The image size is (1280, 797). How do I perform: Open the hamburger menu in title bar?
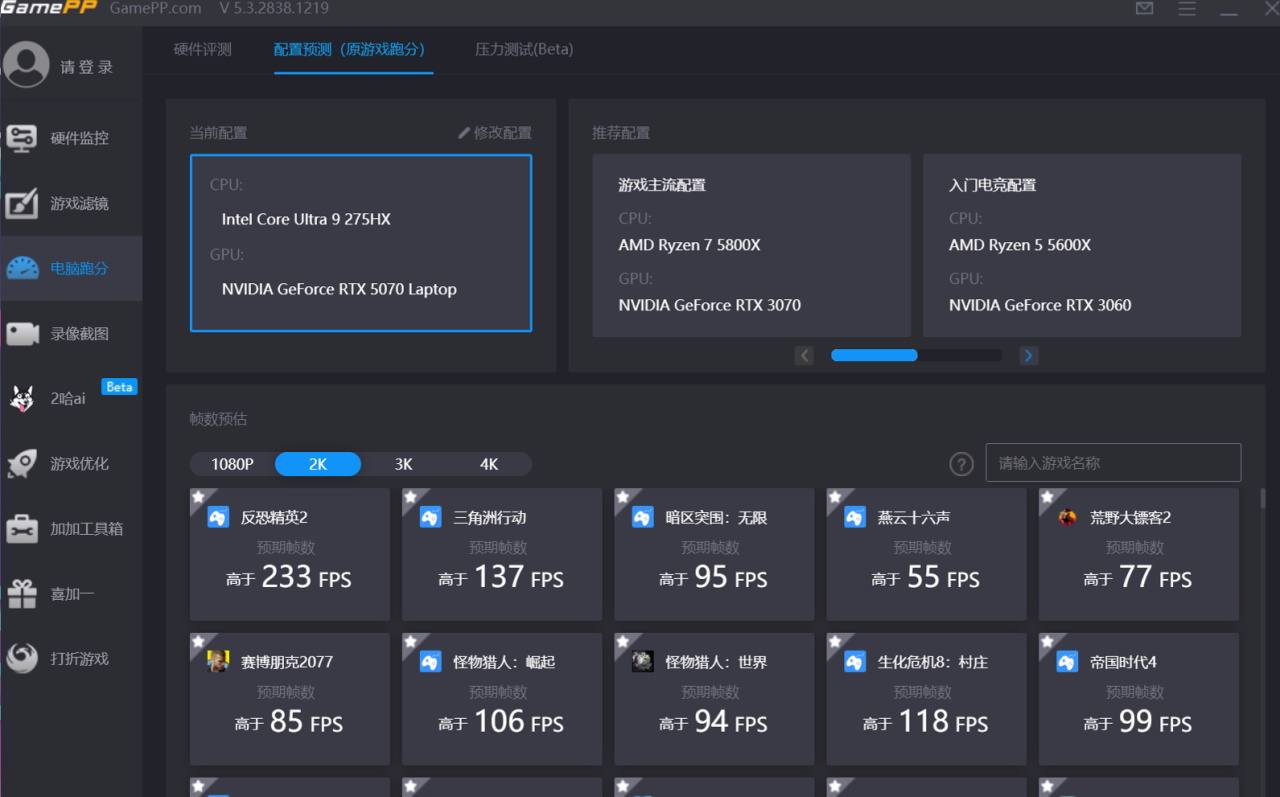[x=1187, y=9]
